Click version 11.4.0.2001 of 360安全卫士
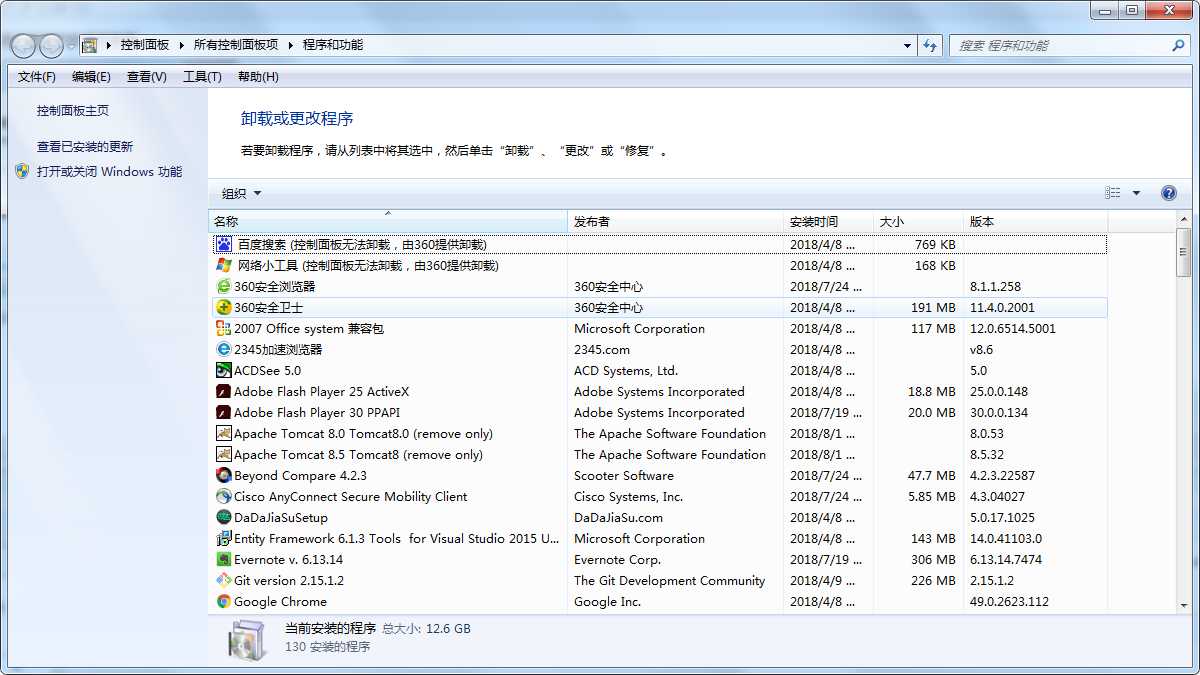This screenshot has height=675, width=1200. 1002,308
